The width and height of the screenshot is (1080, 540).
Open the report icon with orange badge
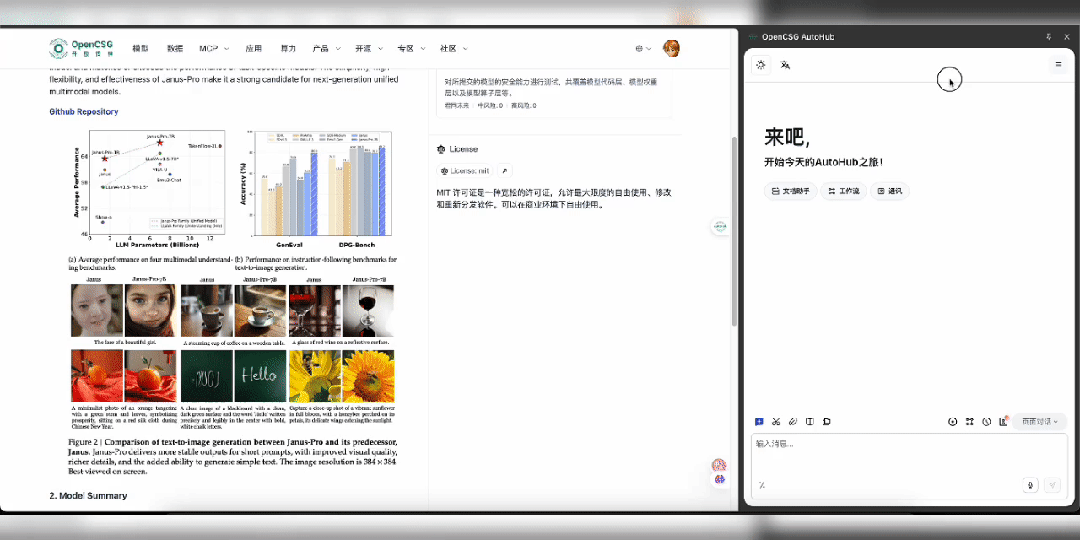1004,421
